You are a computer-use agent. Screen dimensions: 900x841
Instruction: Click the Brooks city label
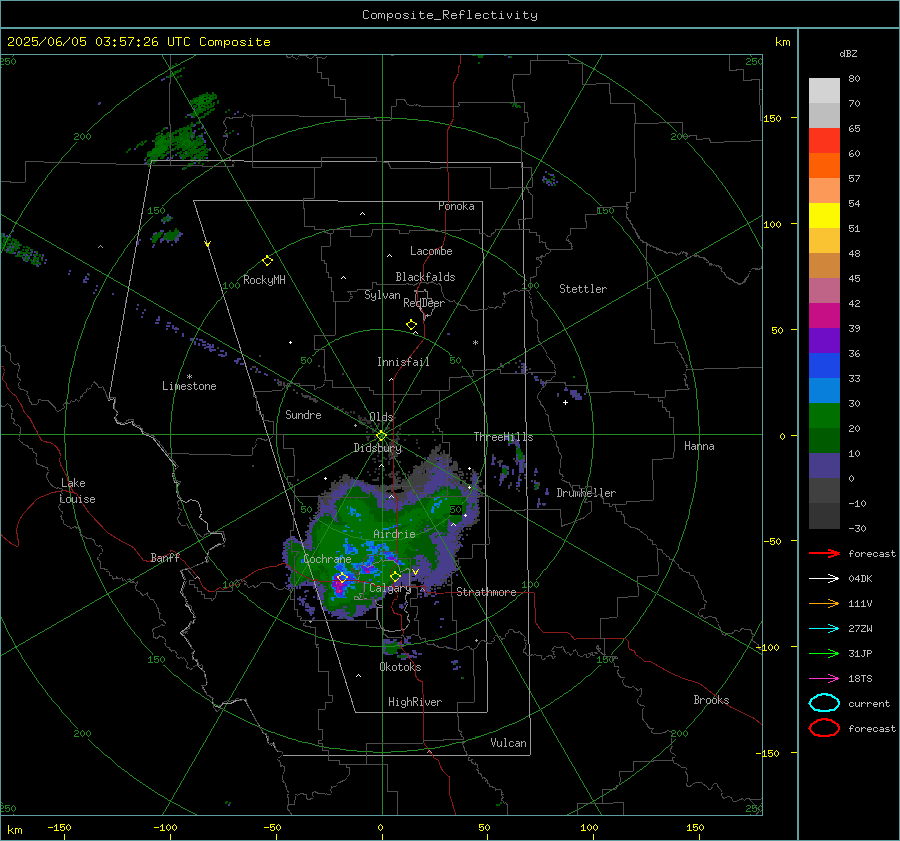[711, 700]
